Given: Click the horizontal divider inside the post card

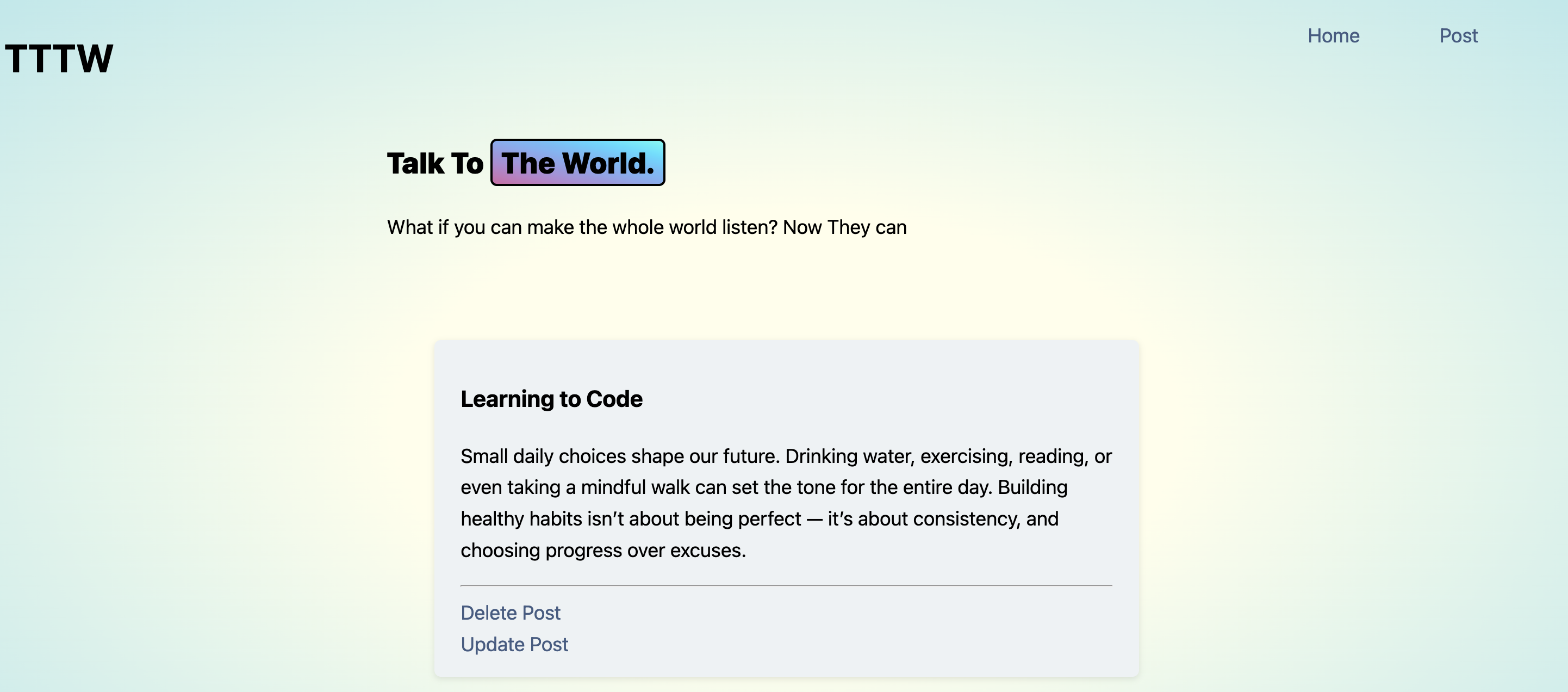Looking at the screenshot, I should (x=785, y=585).
